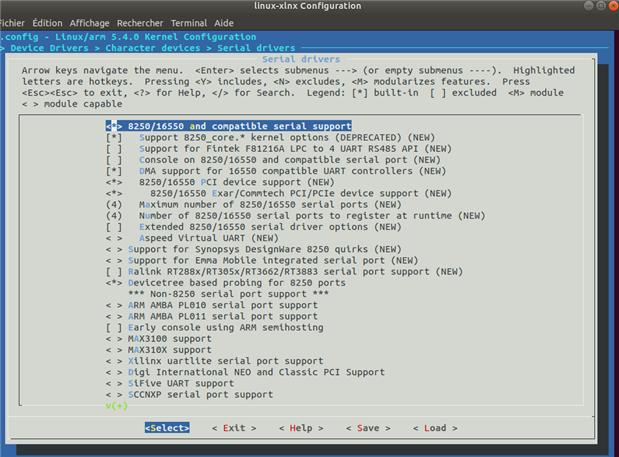Click the Exit button
619x457 pixels.
click(234, 428)
